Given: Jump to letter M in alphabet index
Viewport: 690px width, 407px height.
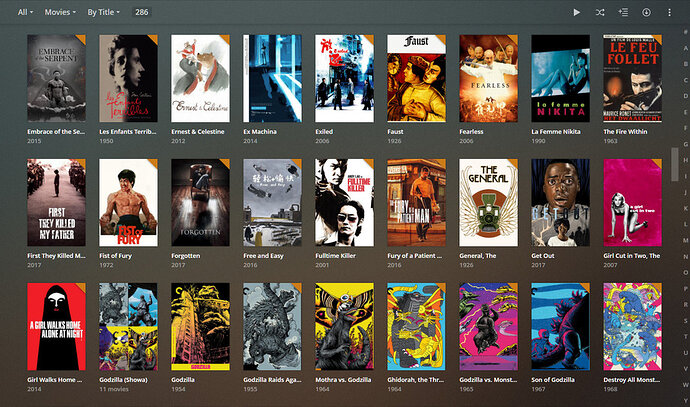Looking at the screenshot, I should coord(685,240).
